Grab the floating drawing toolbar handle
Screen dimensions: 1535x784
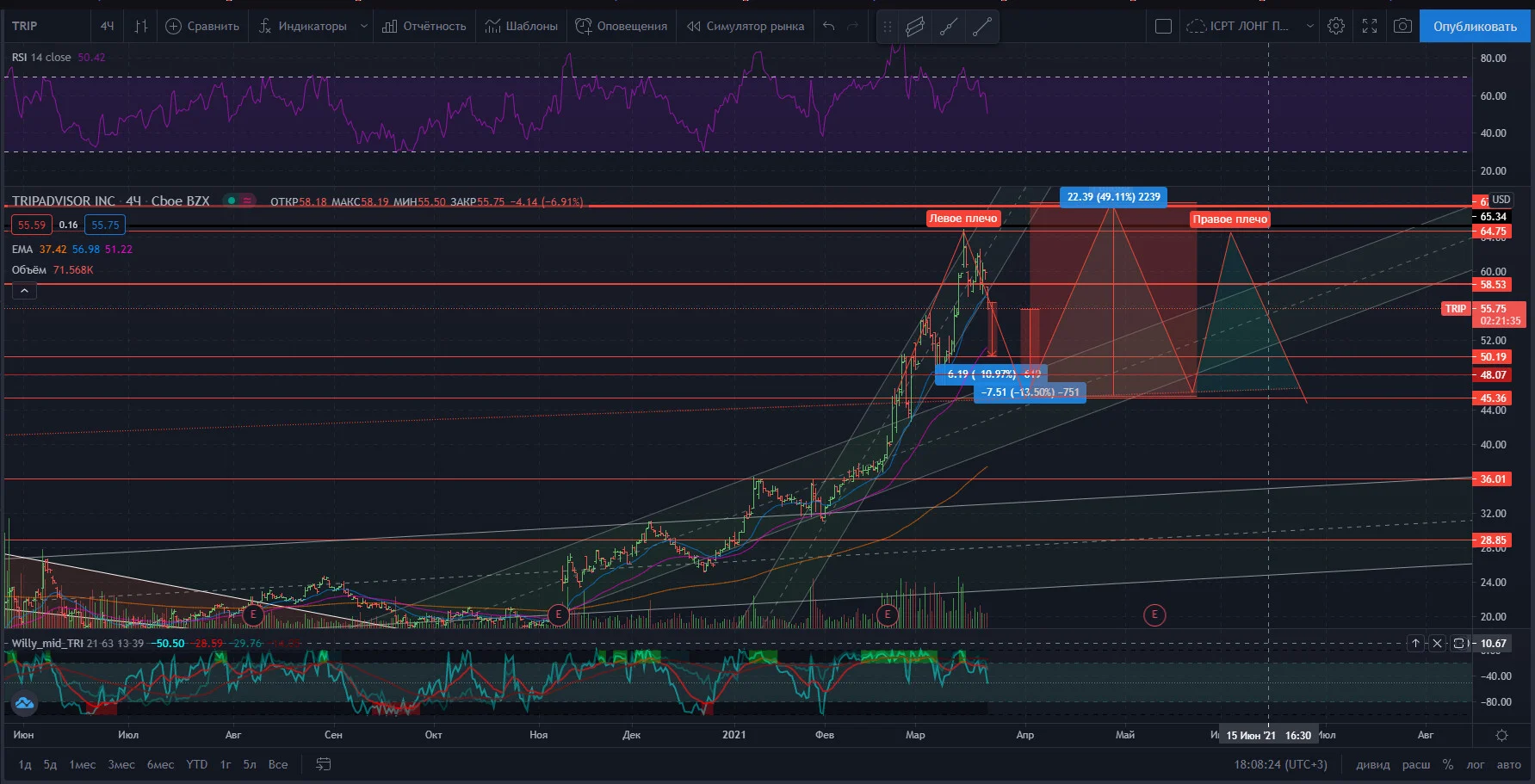pos(887,27)
